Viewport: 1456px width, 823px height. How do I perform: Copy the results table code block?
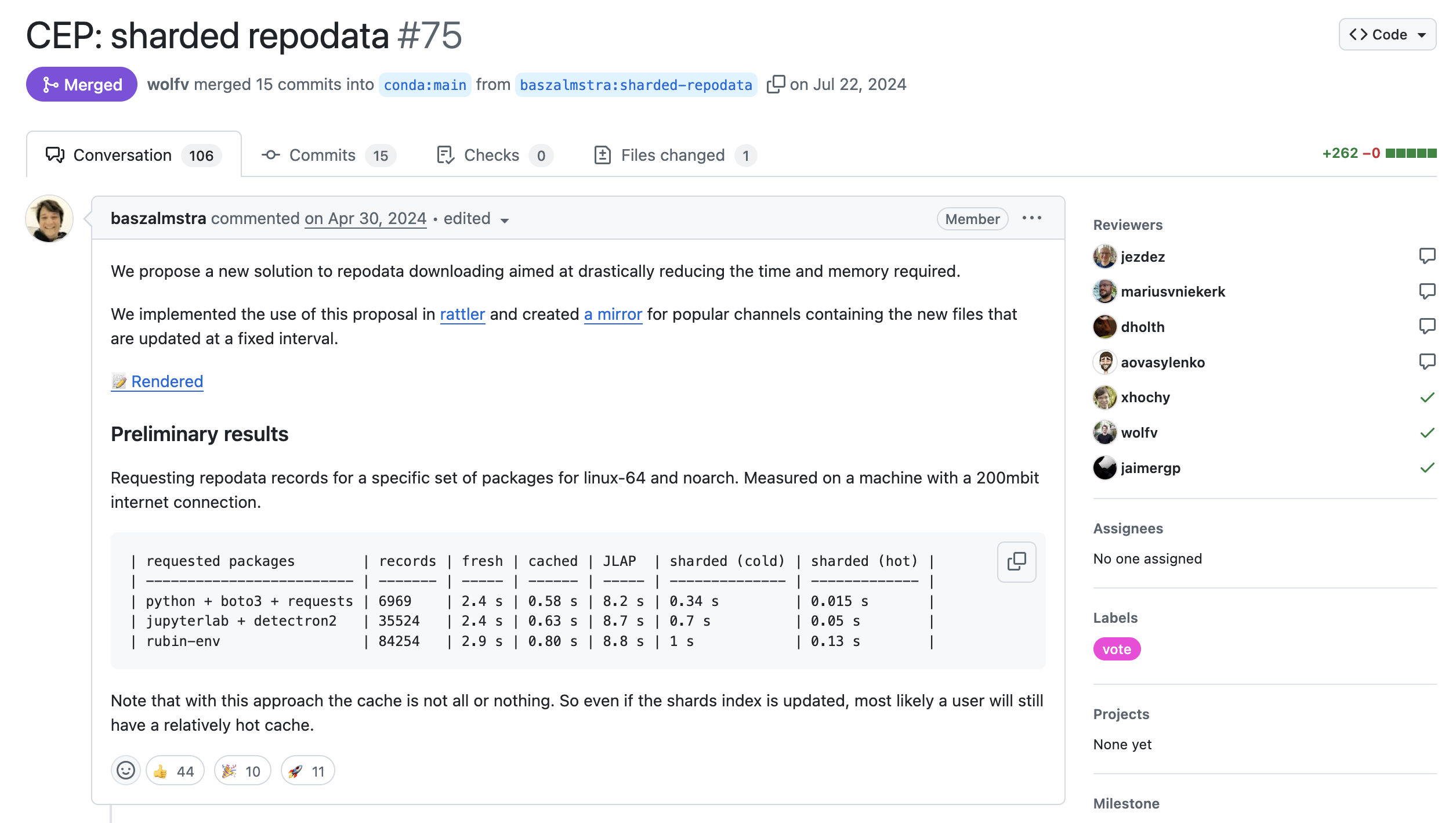point(1016,562)
